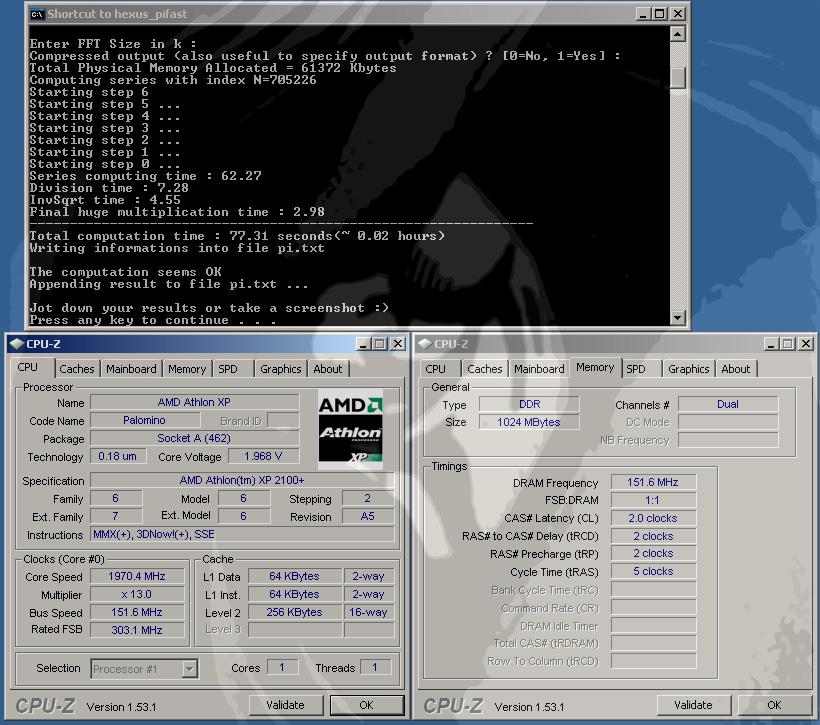This screenshot has width=820, height=725.
Task: Select Memory tab in right CPU-Z window
Action: coord(595,367)
